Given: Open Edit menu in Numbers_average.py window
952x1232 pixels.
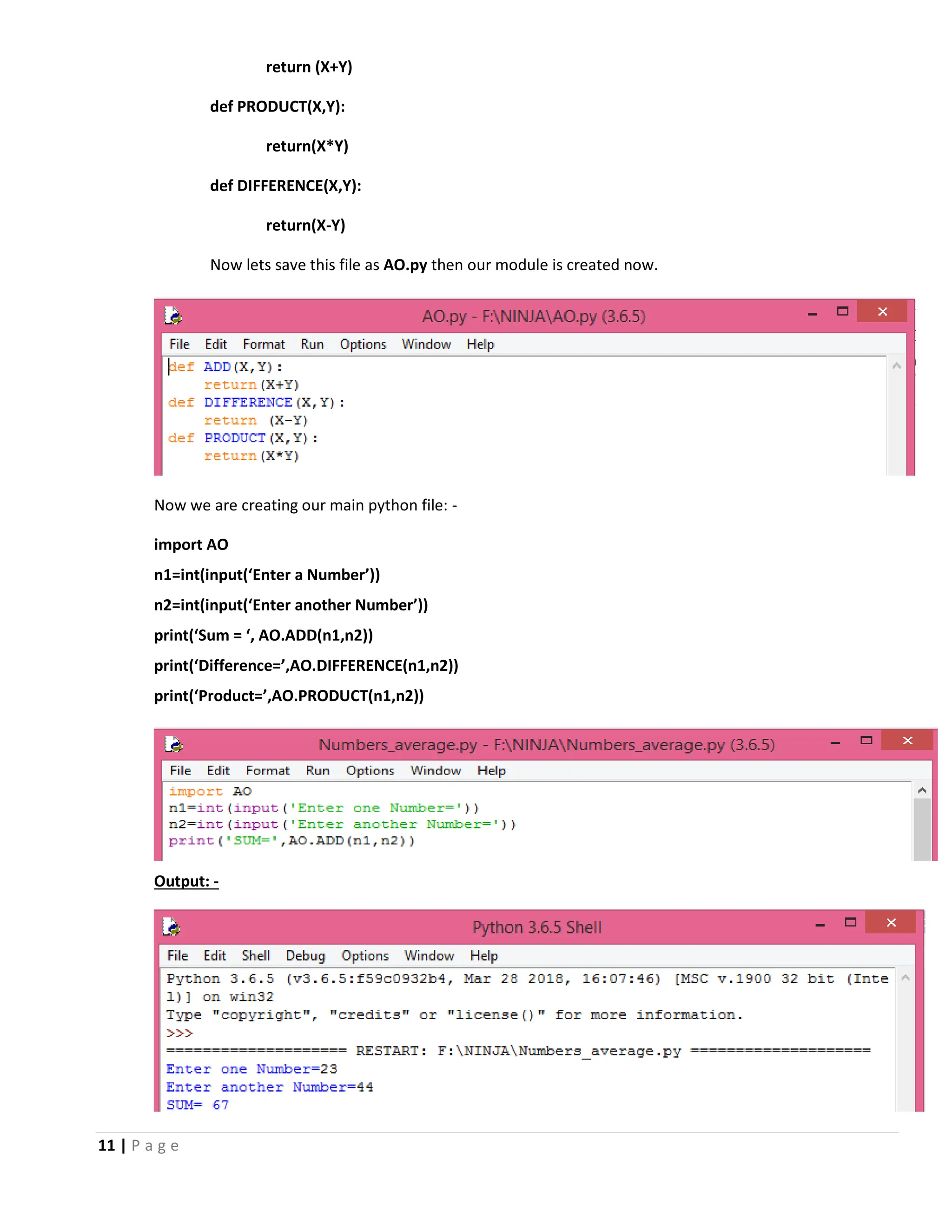Looking at the screenshot, I should [218, 770].
